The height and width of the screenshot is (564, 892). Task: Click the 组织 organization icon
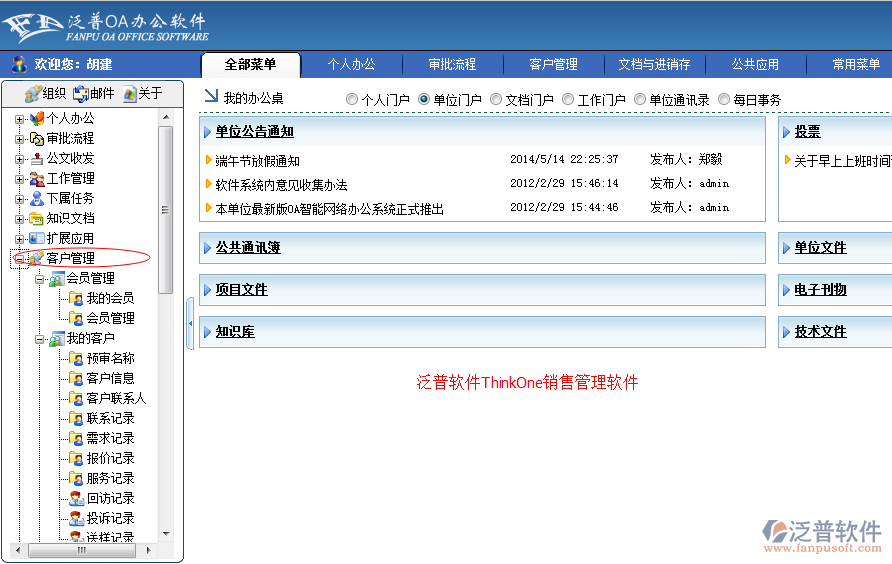click(x=33, y=93)
